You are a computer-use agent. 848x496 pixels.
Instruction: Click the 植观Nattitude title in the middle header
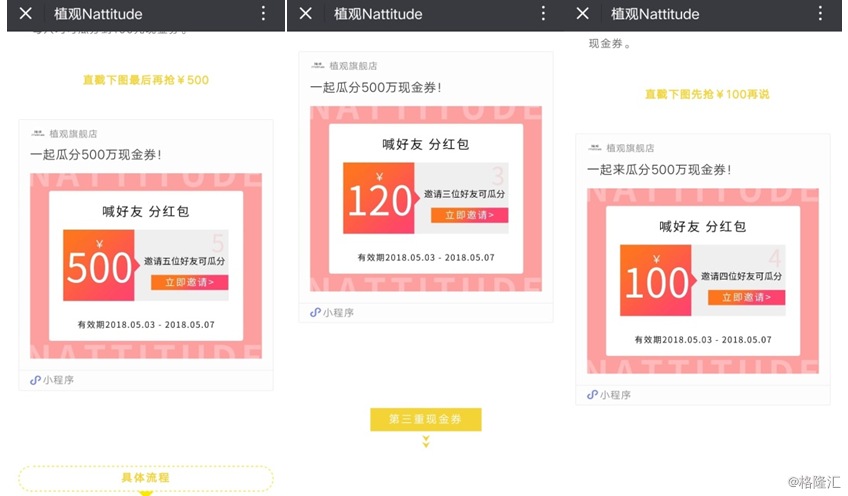click(378, 14)
